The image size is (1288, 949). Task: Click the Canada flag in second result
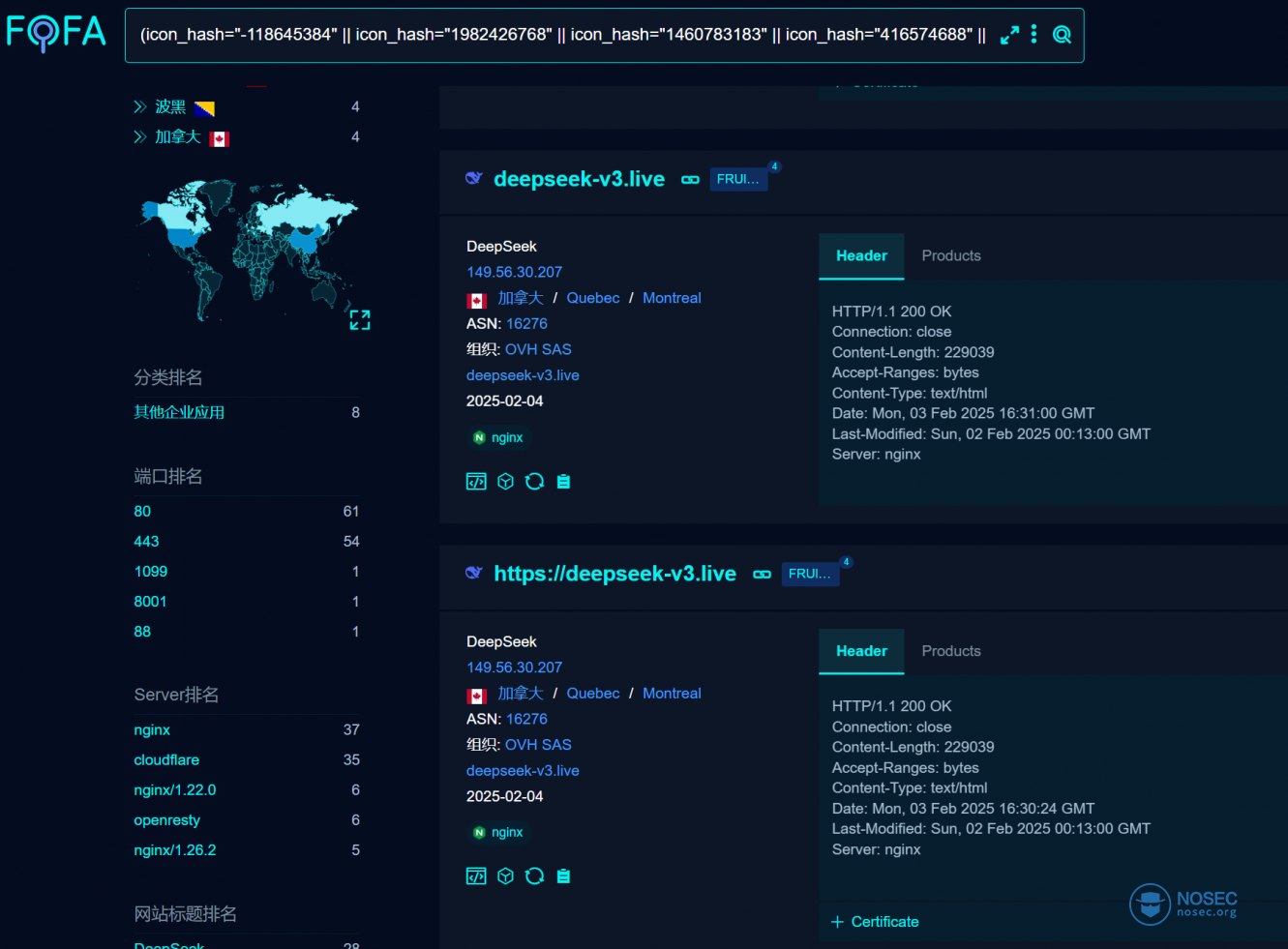[477, 697]
